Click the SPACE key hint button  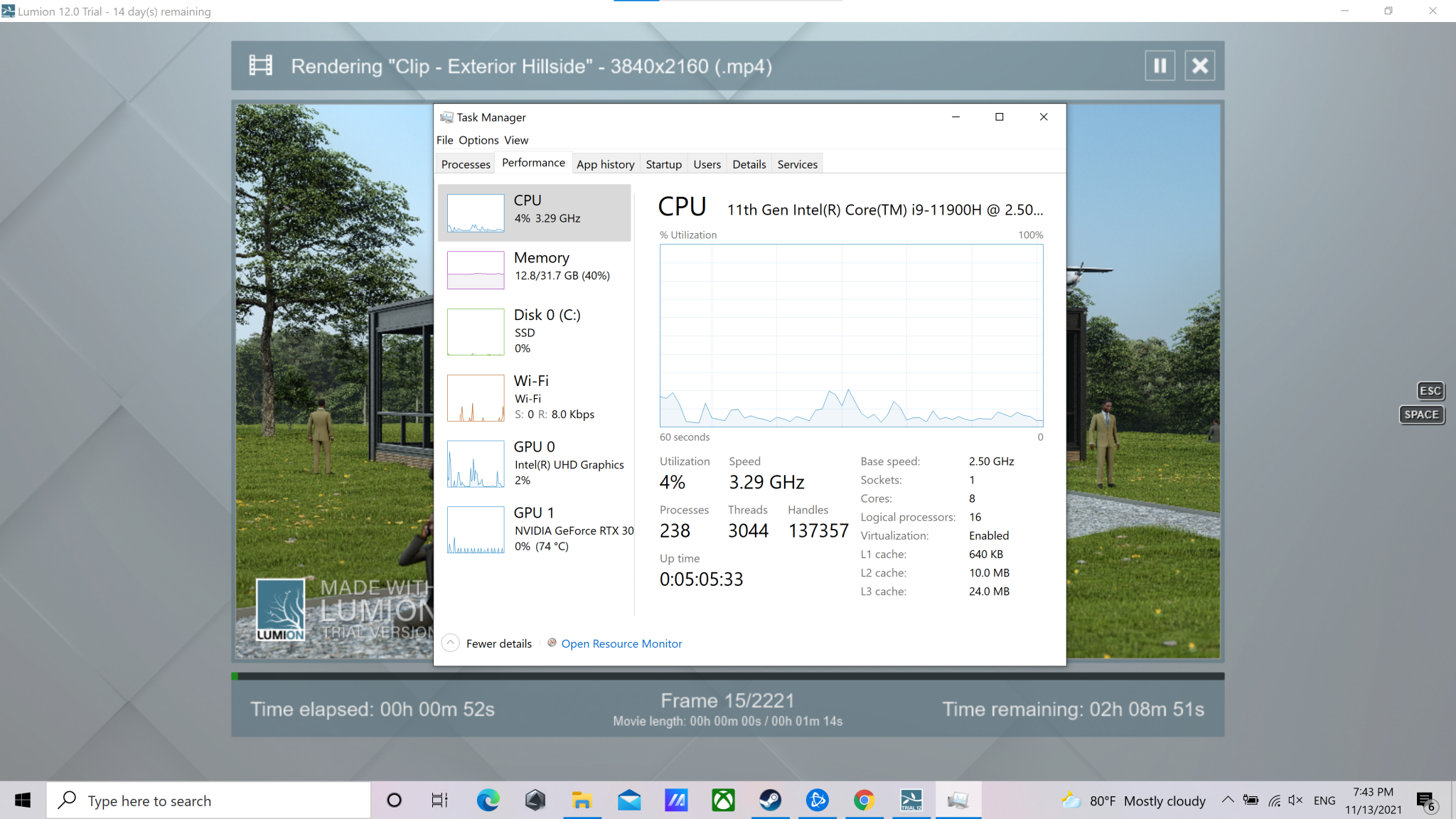point(1421,414)
